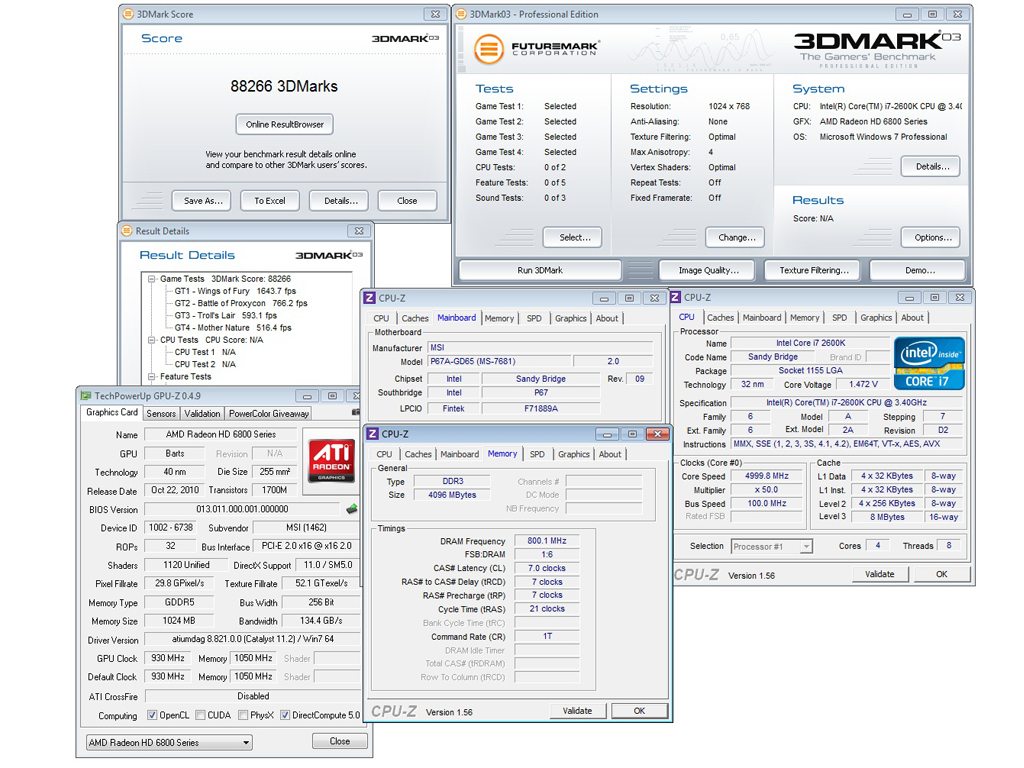Screen dimensions: 1024x768
Task: Click the 88266 3DMarks score text
Action: point(284,86)
